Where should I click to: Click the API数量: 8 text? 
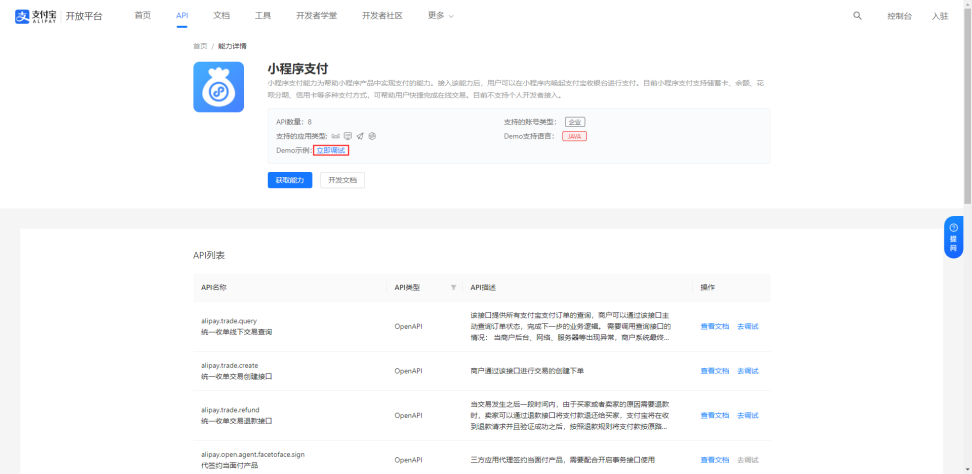(294, 122)
